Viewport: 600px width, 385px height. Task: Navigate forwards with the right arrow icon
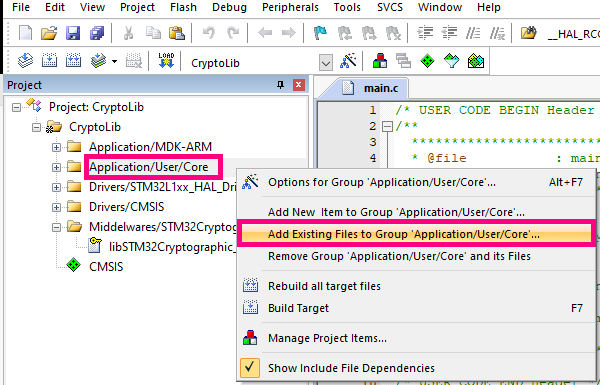[289, 33]
